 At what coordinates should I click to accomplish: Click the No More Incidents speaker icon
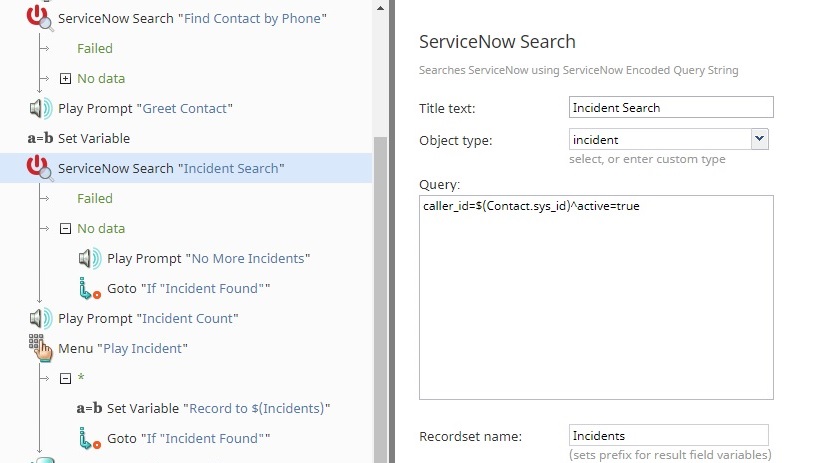pos(90,259)
